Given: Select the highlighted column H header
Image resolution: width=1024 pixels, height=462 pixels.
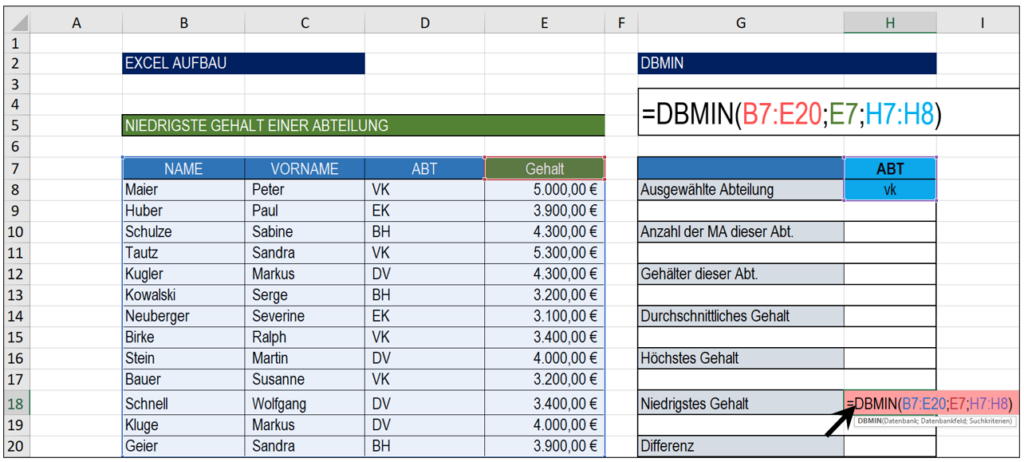Looking at the screenshot, I should [890, 24].
